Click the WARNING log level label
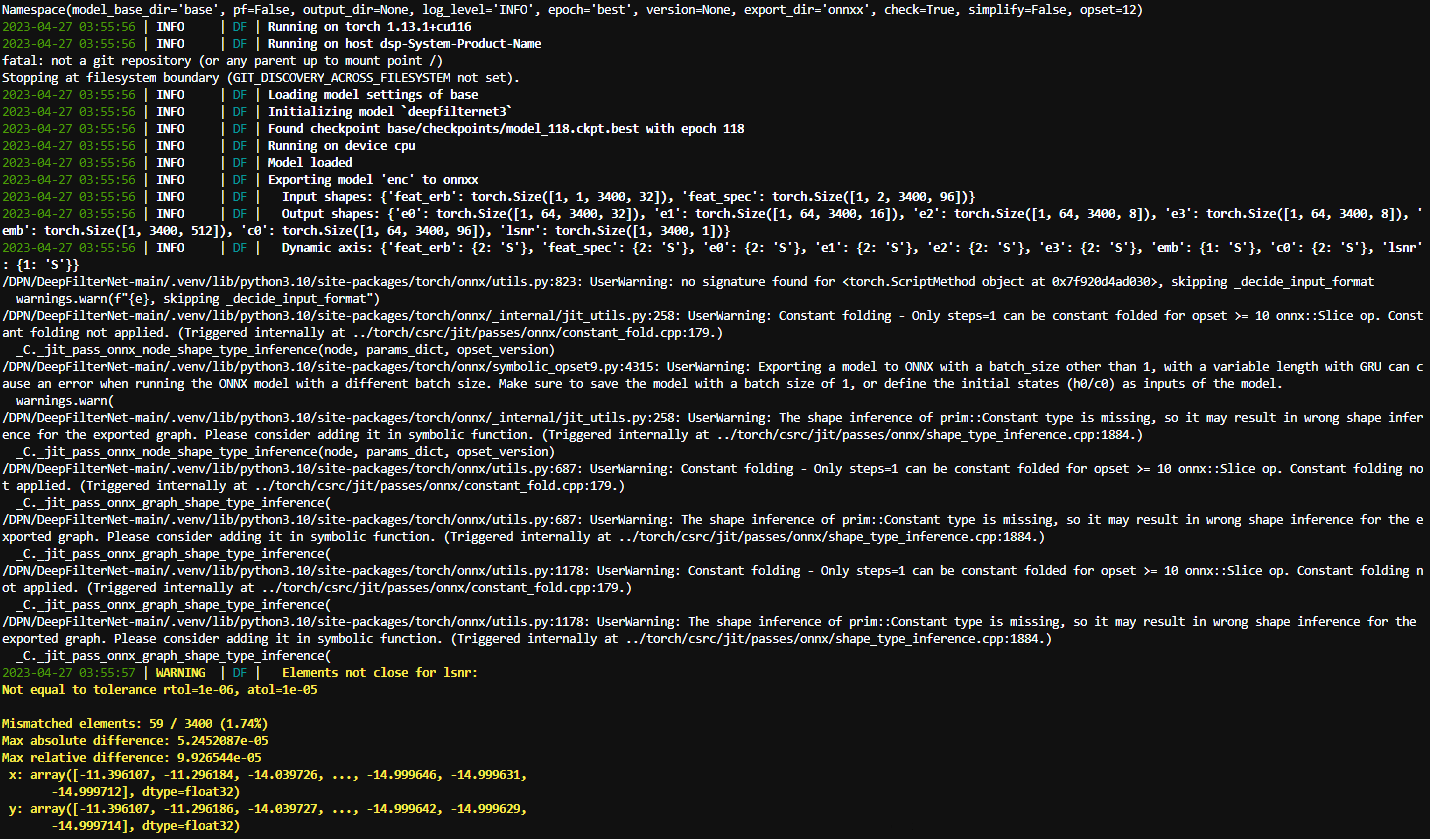The width and height of the screenshot is (1430, 839). (x=179, y=672)
